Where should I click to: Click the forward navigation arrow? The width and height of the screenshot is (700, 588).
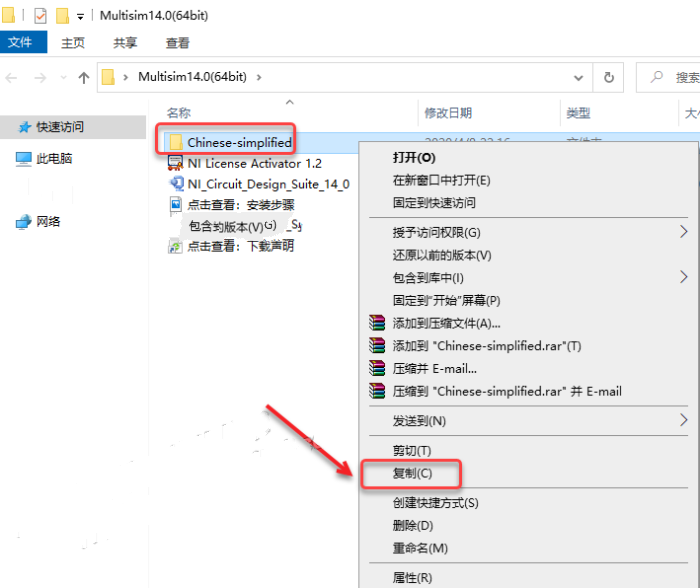click(x=40, y=78)
